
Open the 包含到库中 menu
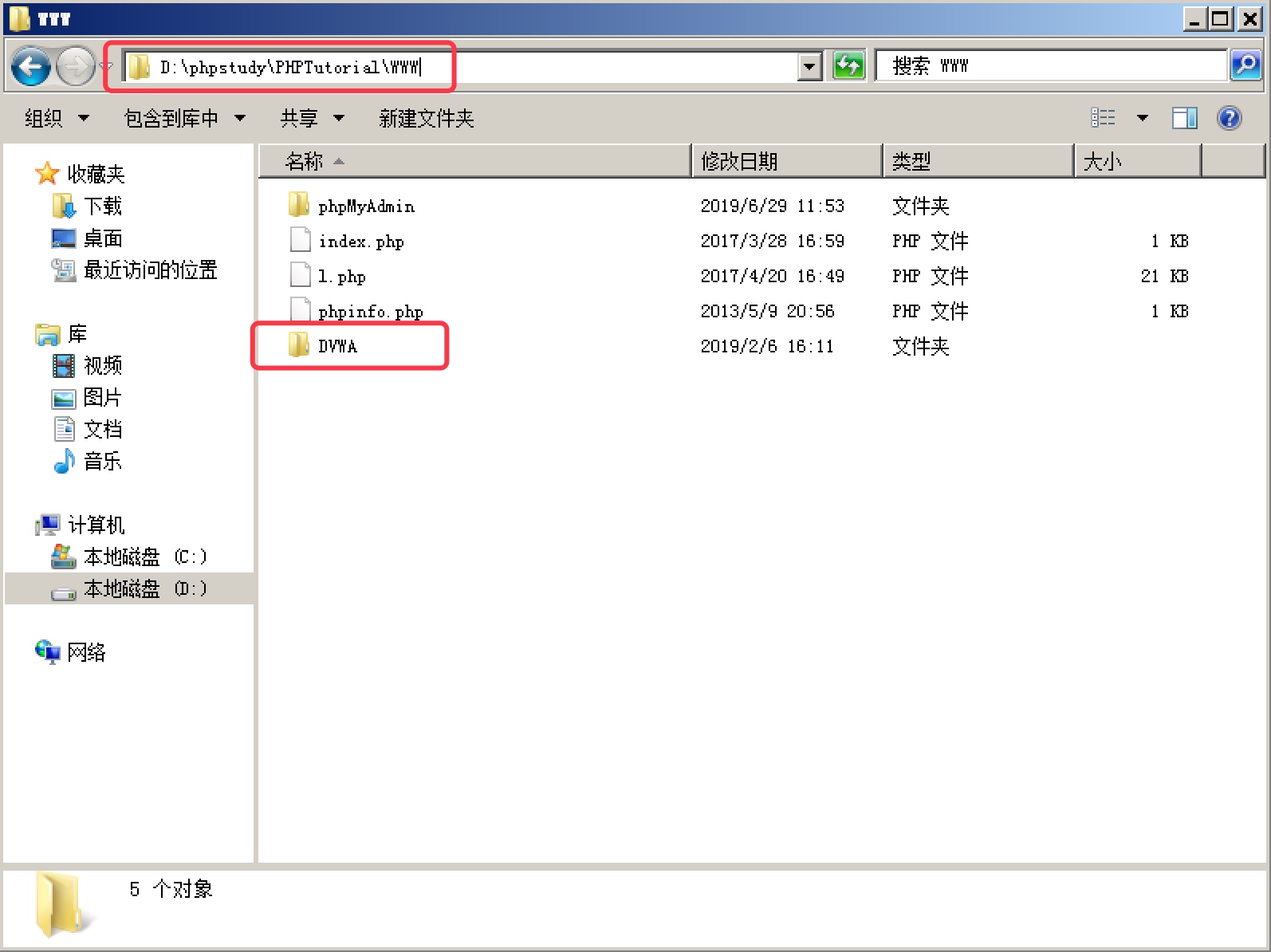[184, 119]
